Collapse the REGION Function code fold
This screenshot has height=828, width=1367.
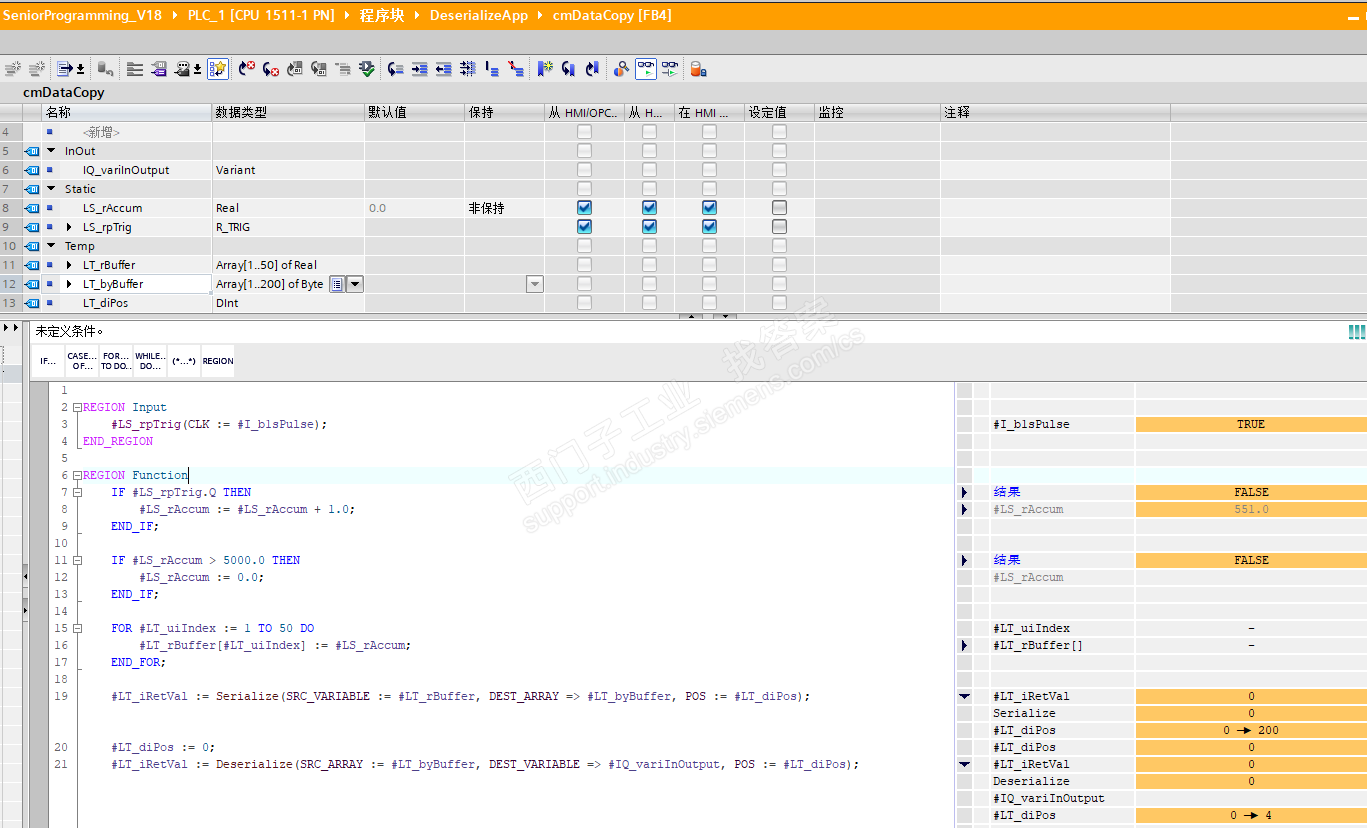76,476
